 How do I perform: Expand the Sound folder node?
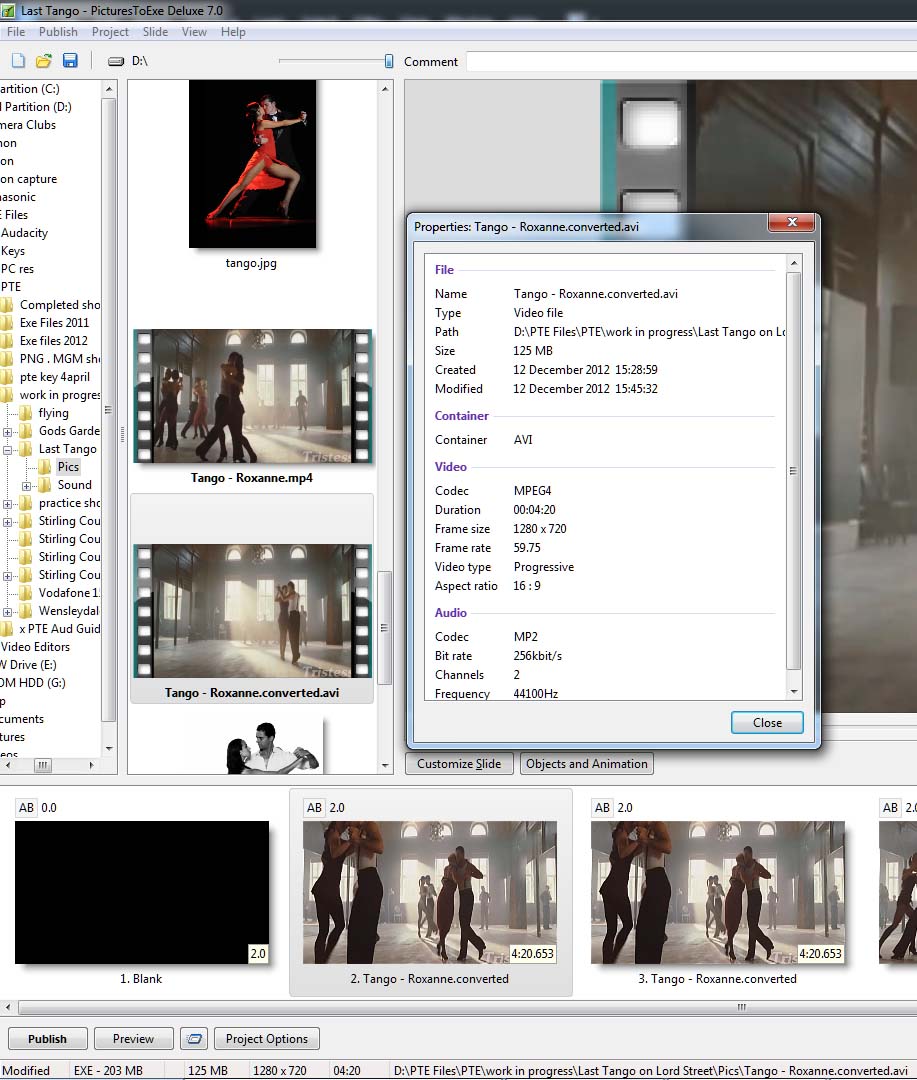tap(26, 486)
